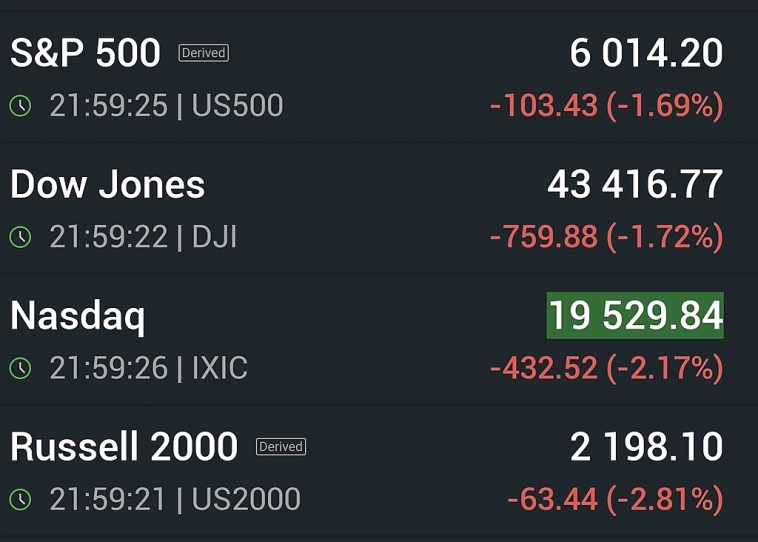This screenshot has width=758, height=542.
Task: Click the clock icon beside the S&P 500 time
Action: (20, 105)
